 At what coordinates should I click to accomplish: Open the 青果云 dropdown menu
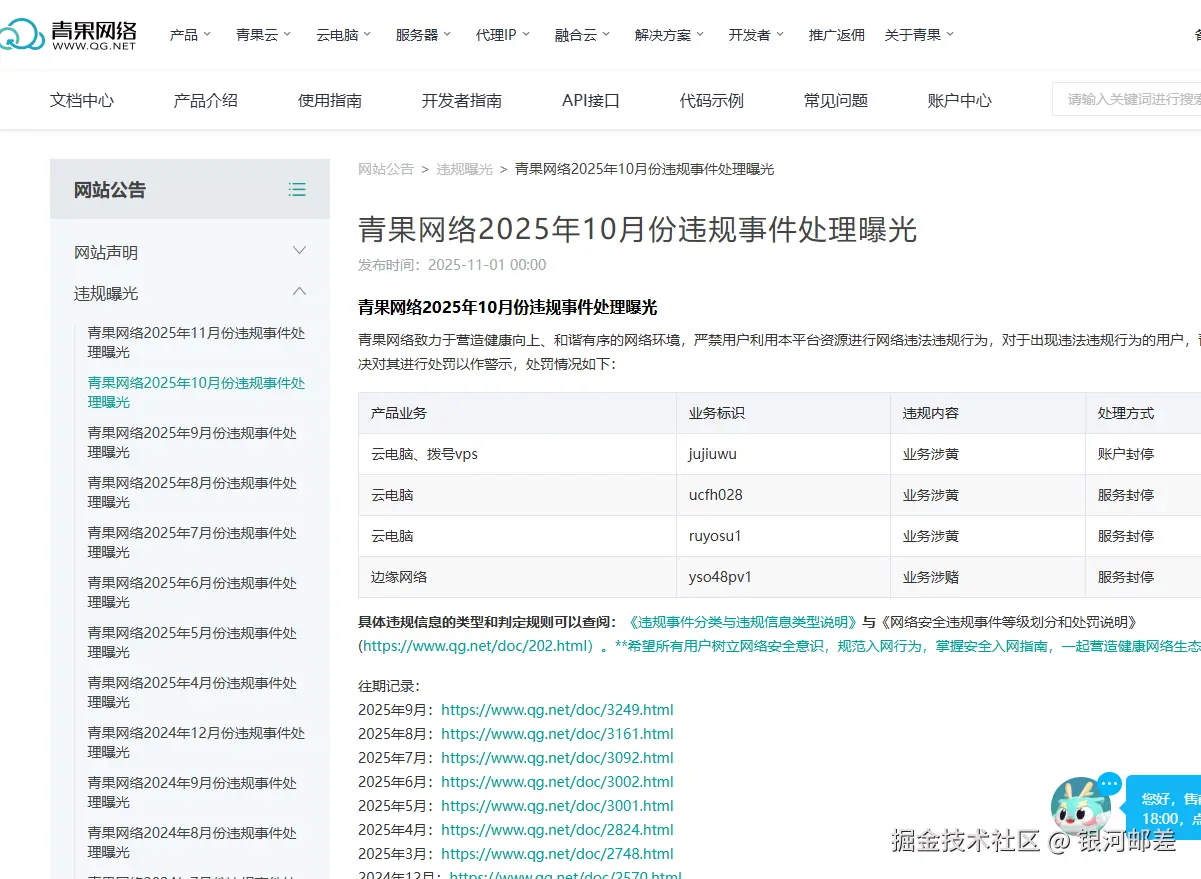click(x=264, y=35)
